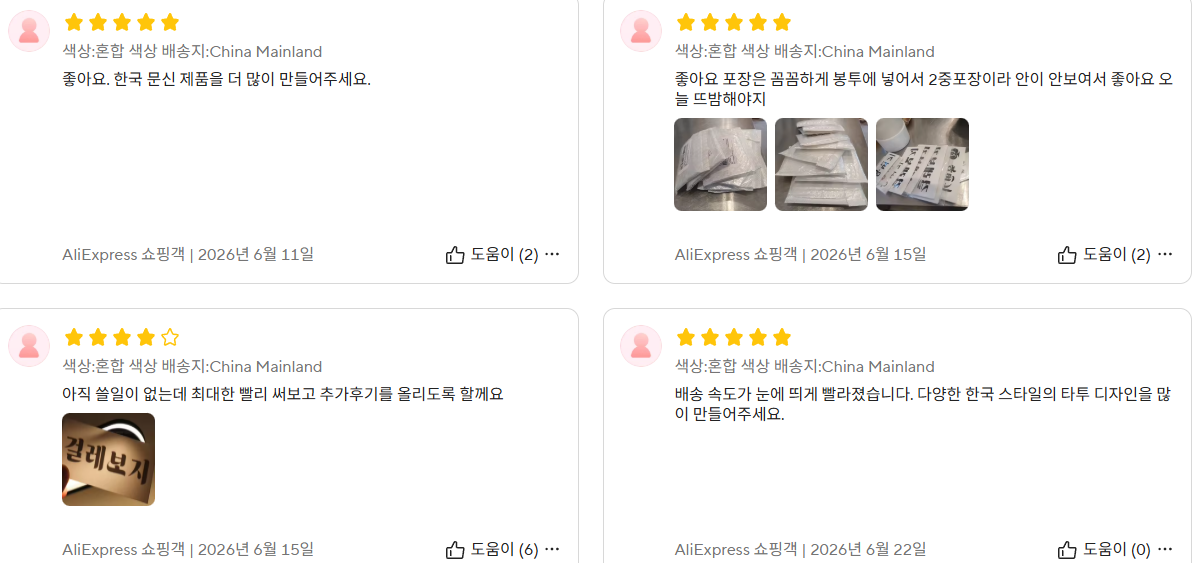The height and width of the screenshot is (563, 1200).
Task: Click avatar of the 4-star reviewer
Action: pos(29,346)
